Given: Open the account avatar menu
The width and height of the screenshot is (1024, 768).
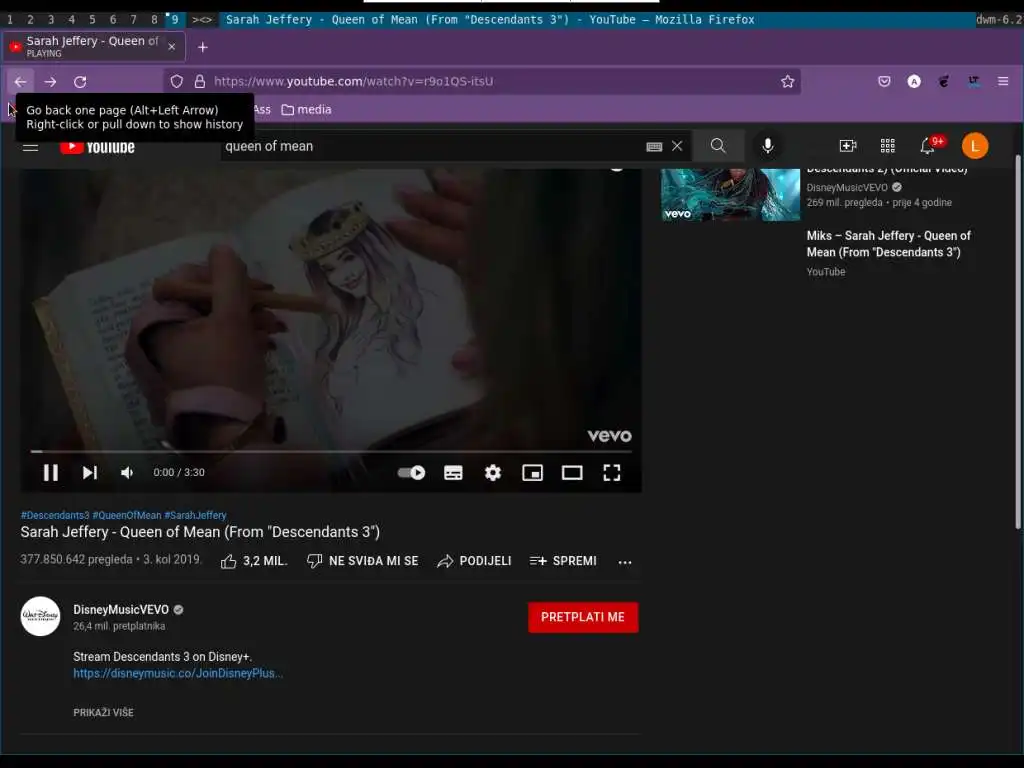Looking at the screenshot, I should pyautogui.click(x=975, y=146).
